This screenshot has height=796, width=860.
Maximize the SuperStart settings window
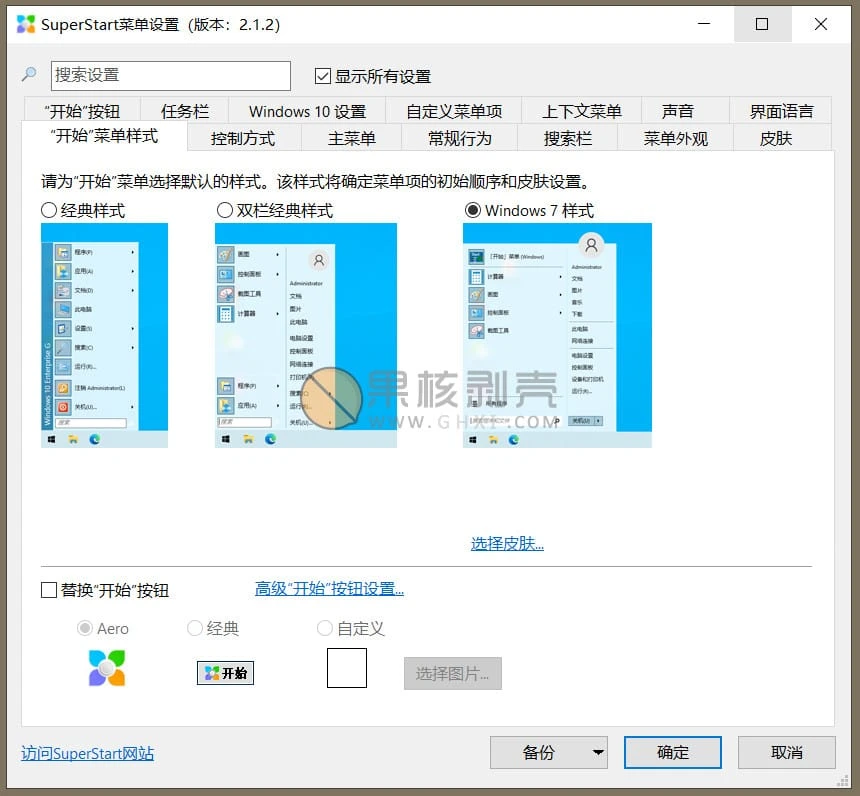762,24
